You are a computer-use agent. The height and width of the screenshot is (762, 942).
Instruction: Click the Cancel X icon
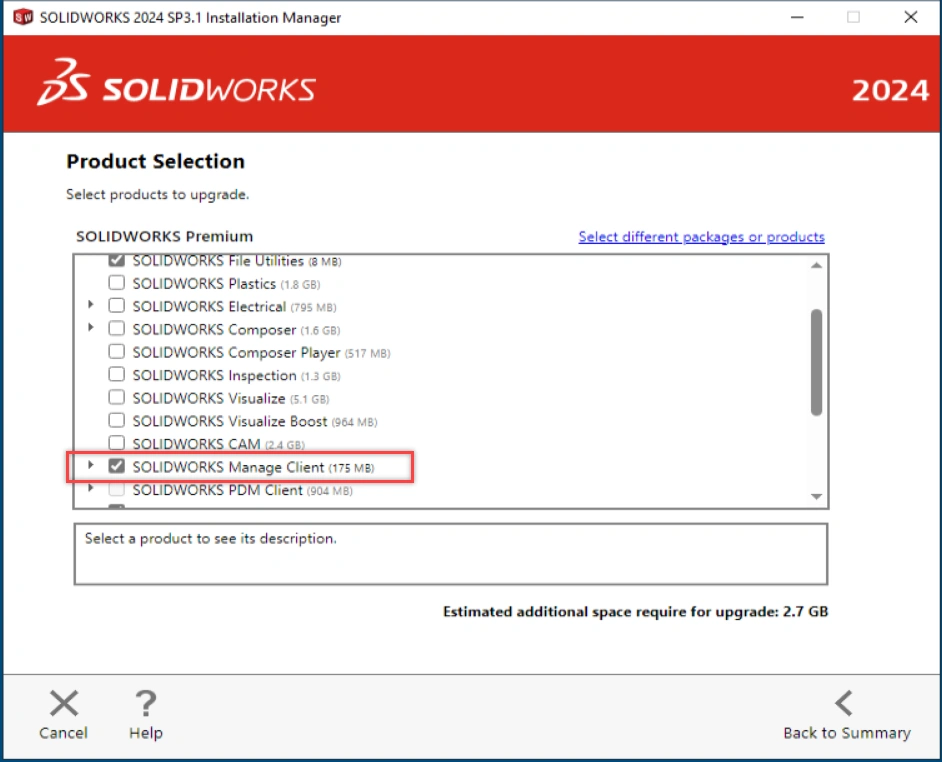64,703
